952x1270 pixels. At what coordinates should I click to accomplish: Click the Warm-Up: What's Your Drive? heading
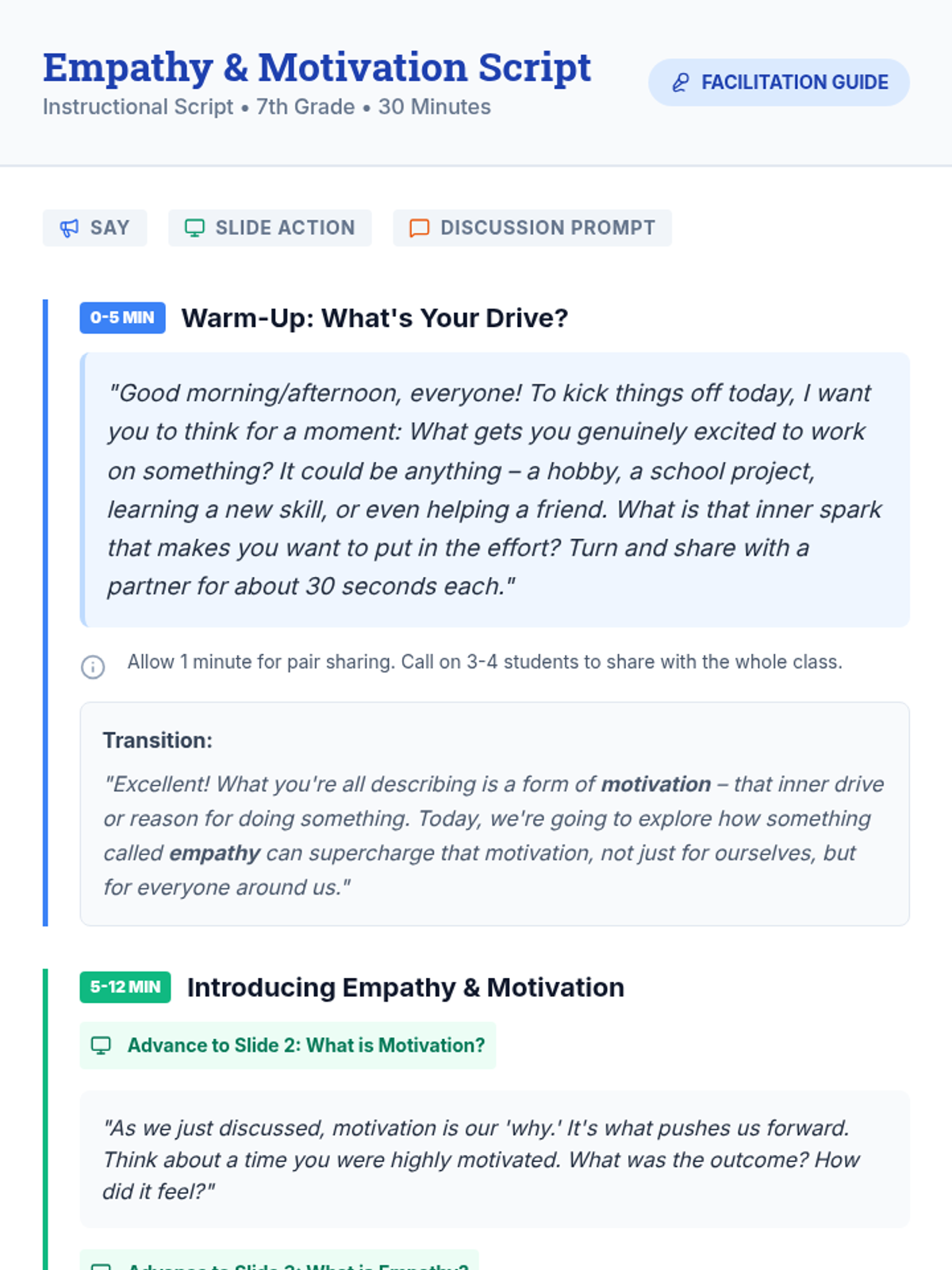pyautogui.click(x=375, y=317)
